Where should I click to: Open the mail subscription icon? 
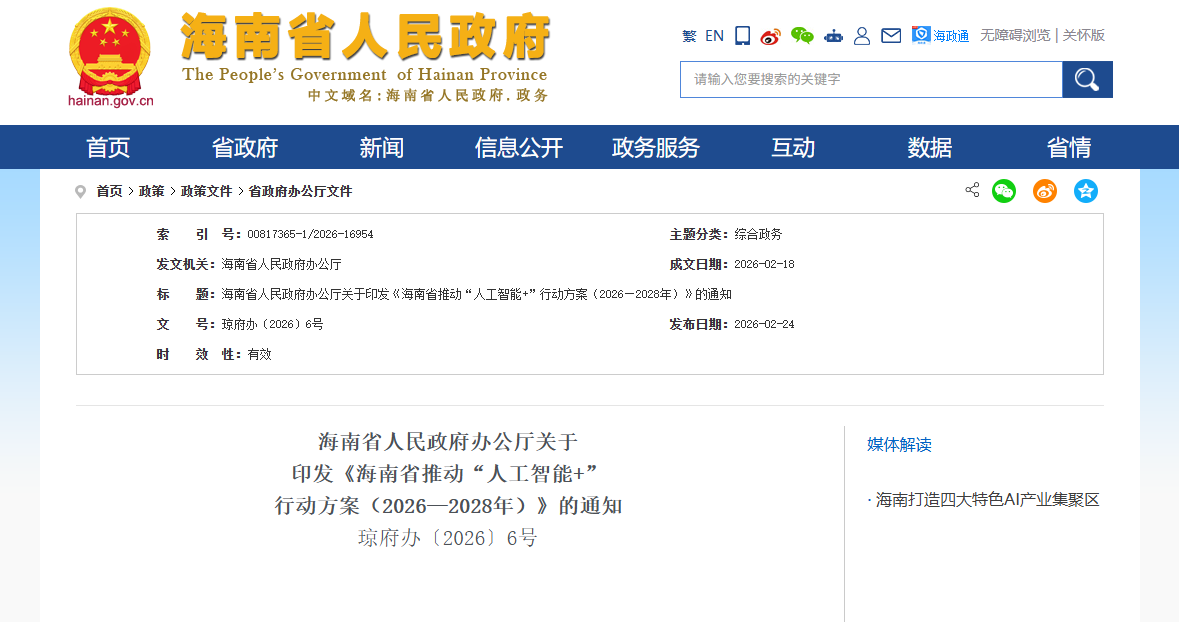coord(891,35)
